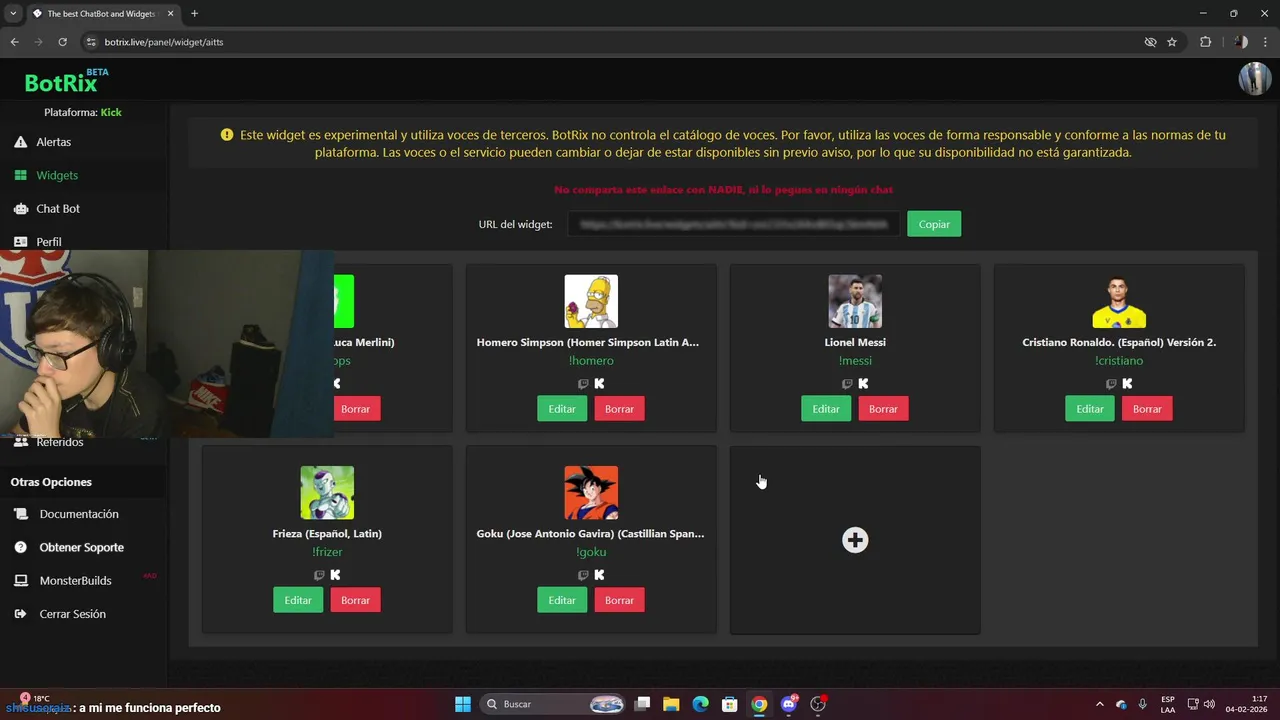Delete the Luca Merlini voice card

(356, 409)
